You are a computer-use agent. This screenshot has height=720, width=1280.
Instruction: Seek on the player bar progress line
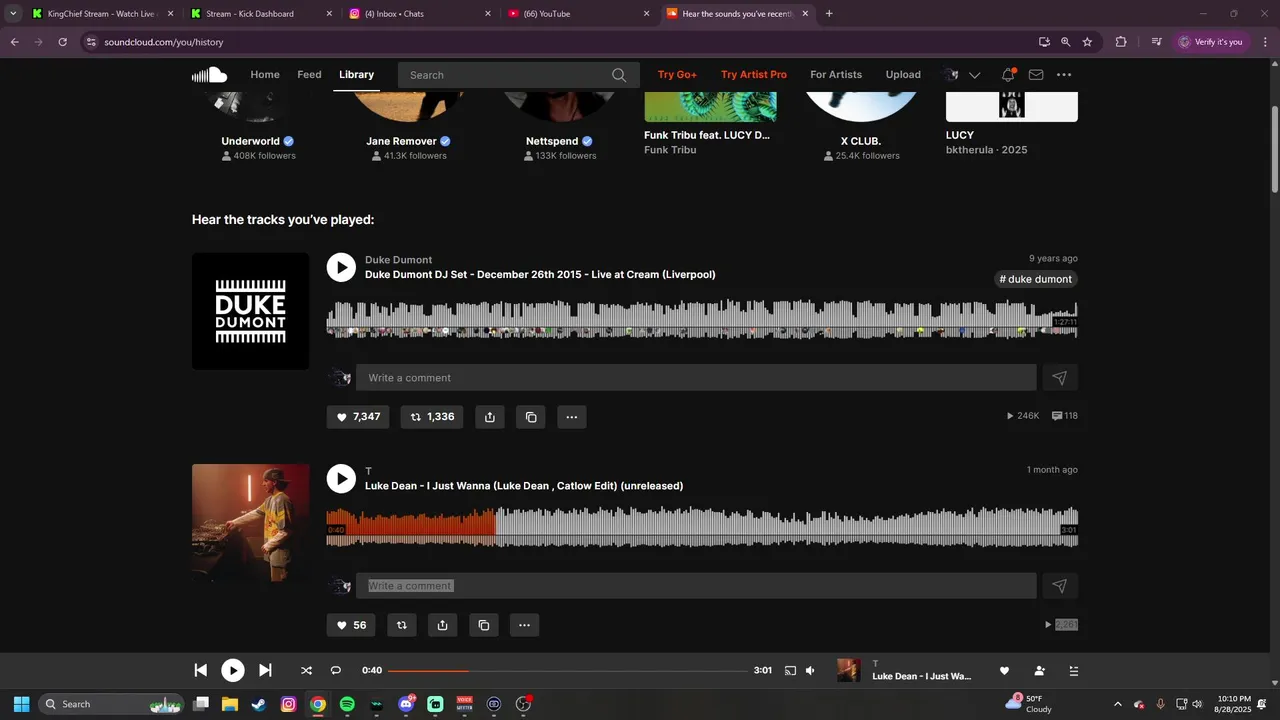pos(568,671)
